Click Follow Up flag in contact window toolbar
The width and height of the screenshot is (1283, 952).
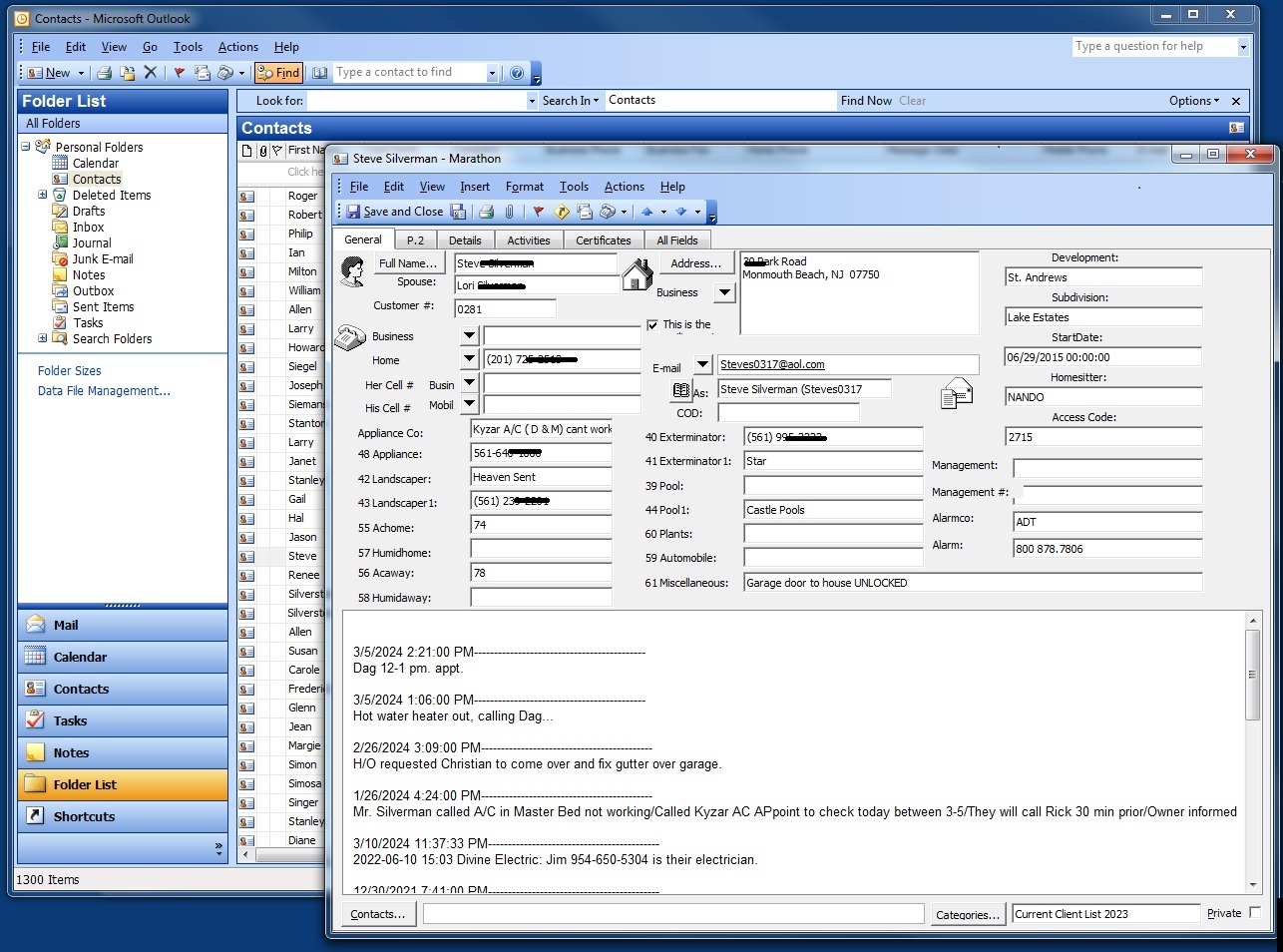[539, 212]
